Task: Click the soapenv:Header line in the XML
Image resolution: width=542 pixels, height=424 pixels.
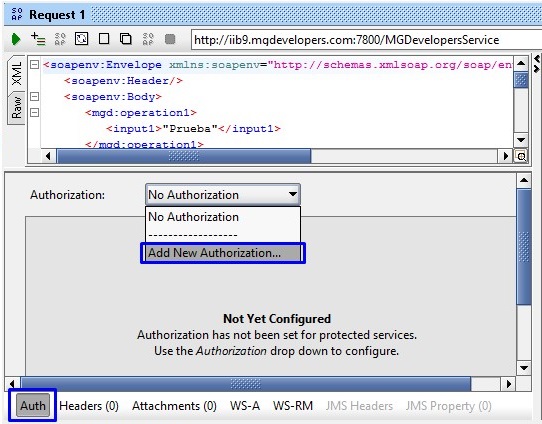Action: point(123,81)
